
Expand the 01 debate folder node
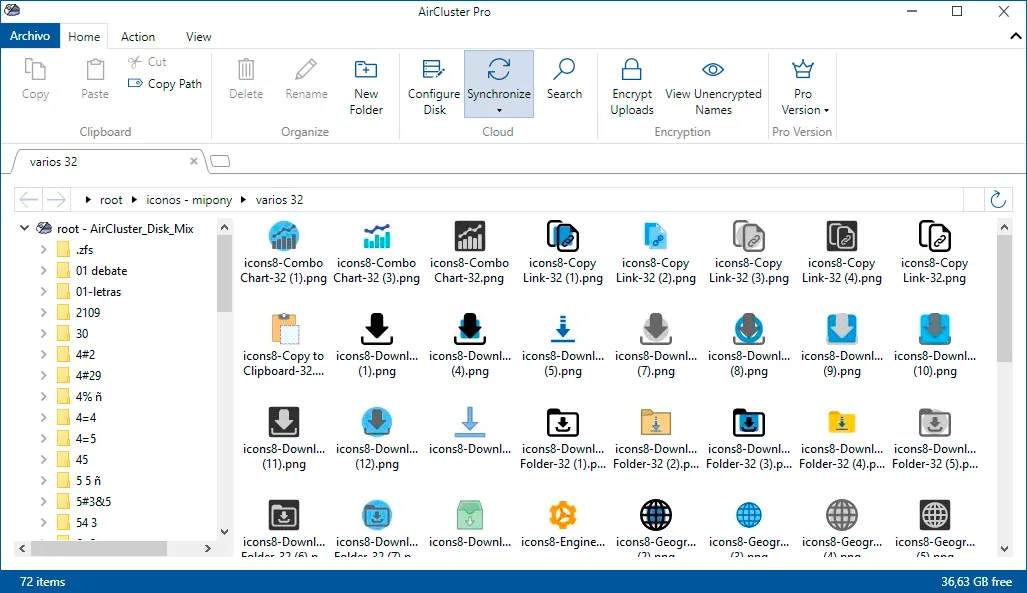point(43,271)
